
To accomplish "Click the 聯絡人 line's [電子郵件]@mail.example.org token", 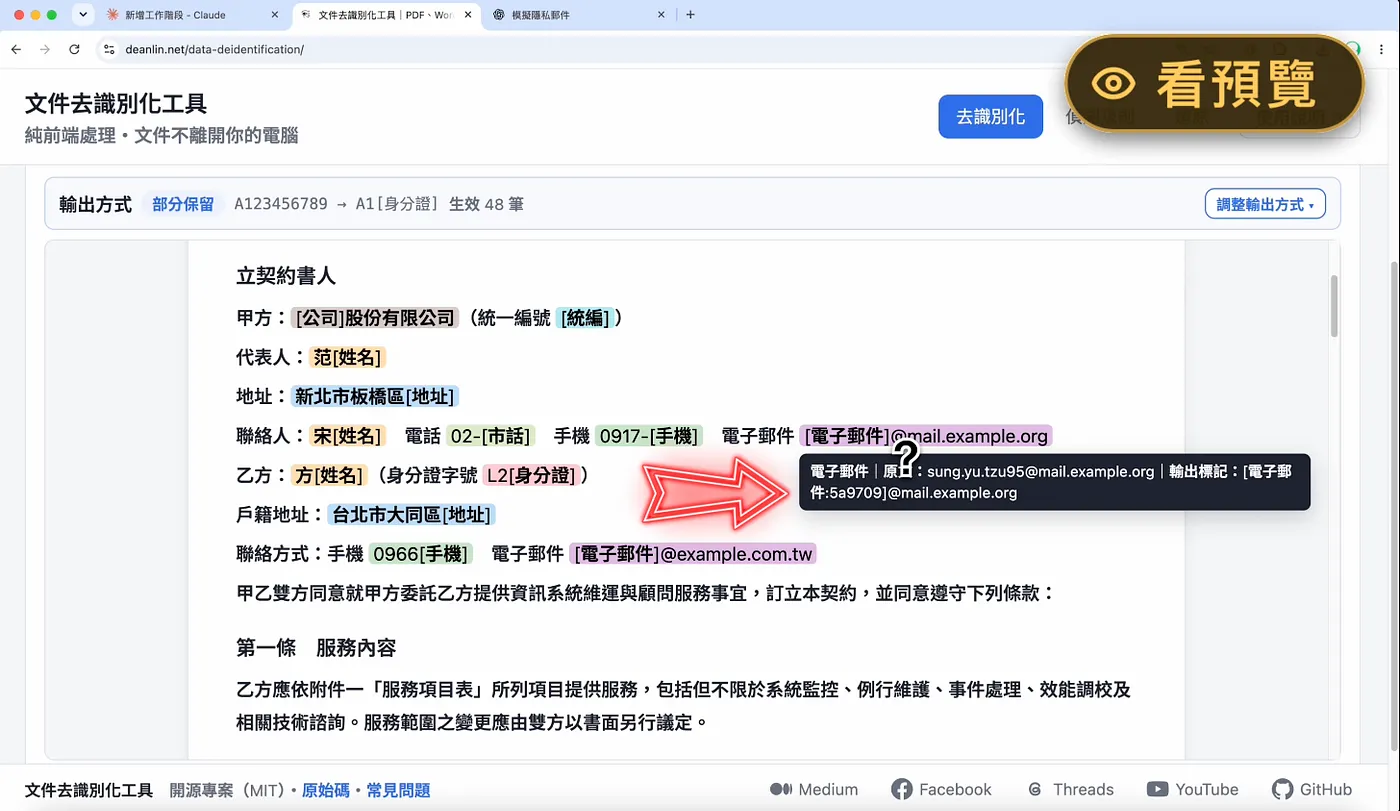I will (926, 436).
